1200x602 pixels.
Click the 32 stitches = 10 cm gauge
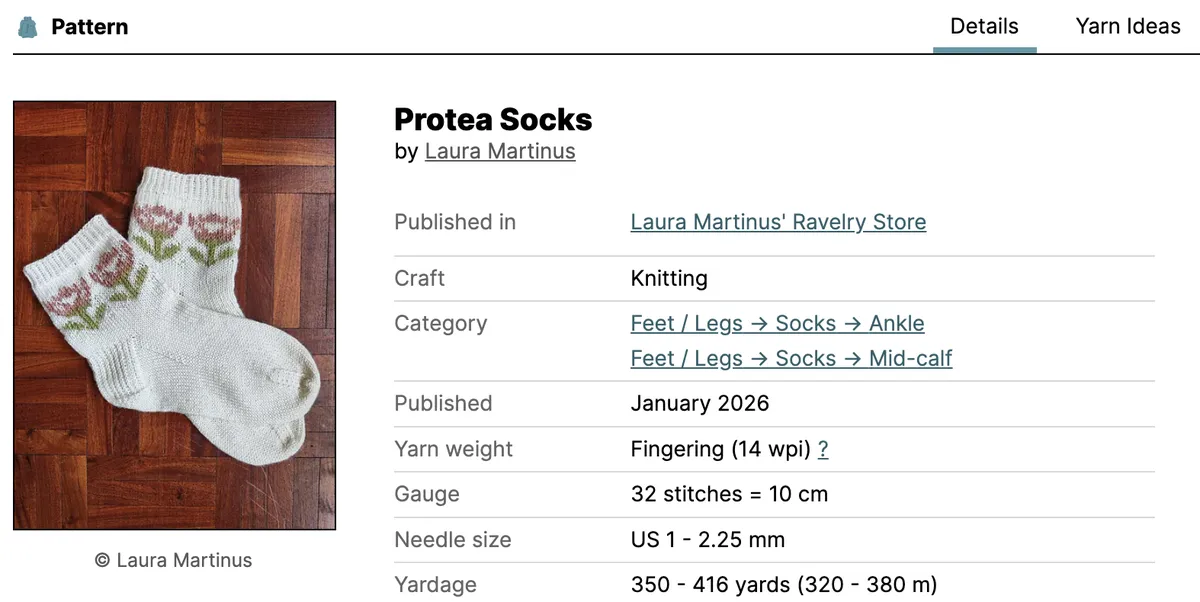(x=729, y=494)
